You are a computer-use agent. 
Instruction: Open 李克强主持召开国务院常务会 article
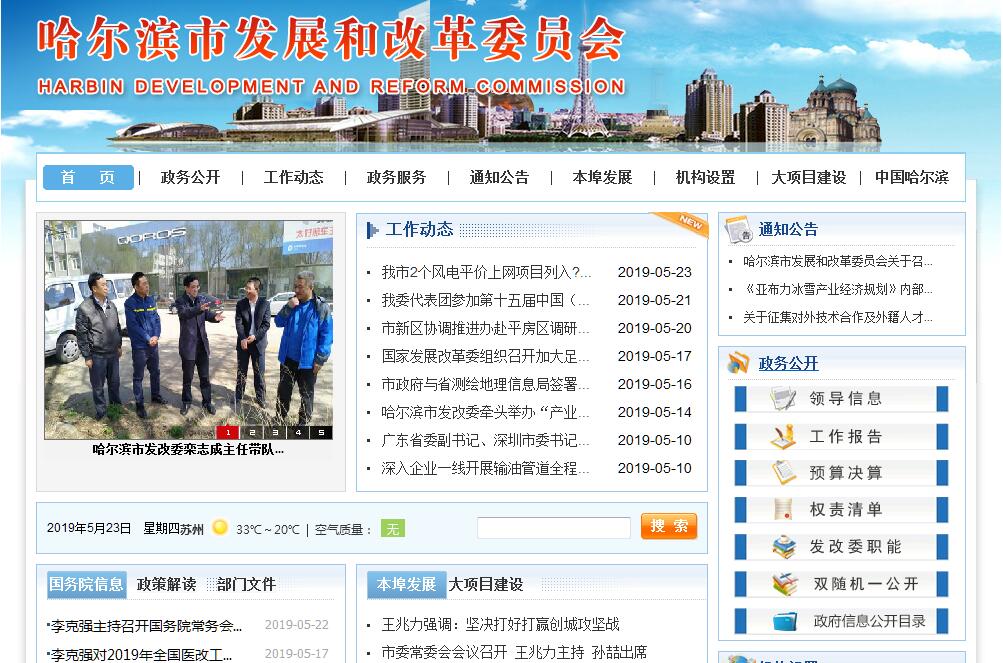coord(145,626)
